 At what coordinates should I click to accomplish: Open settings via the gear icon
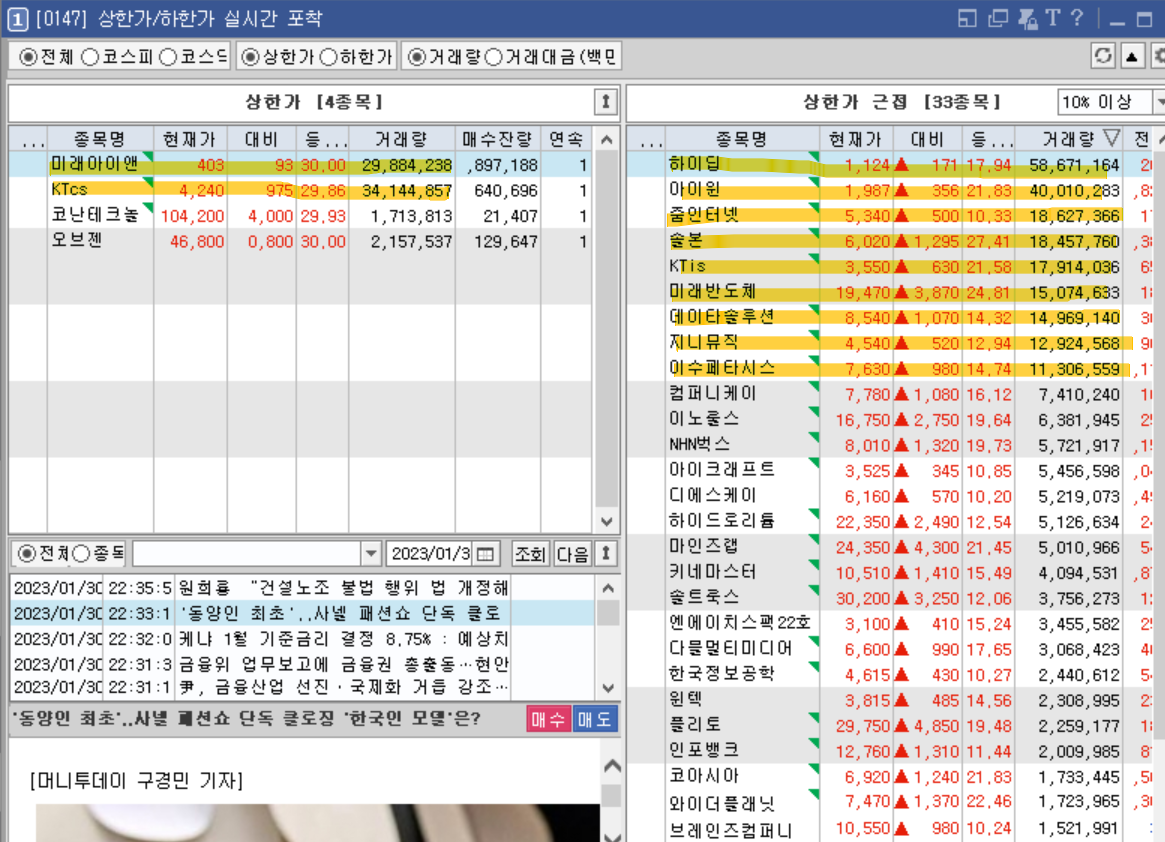[x=1158, y=56]
